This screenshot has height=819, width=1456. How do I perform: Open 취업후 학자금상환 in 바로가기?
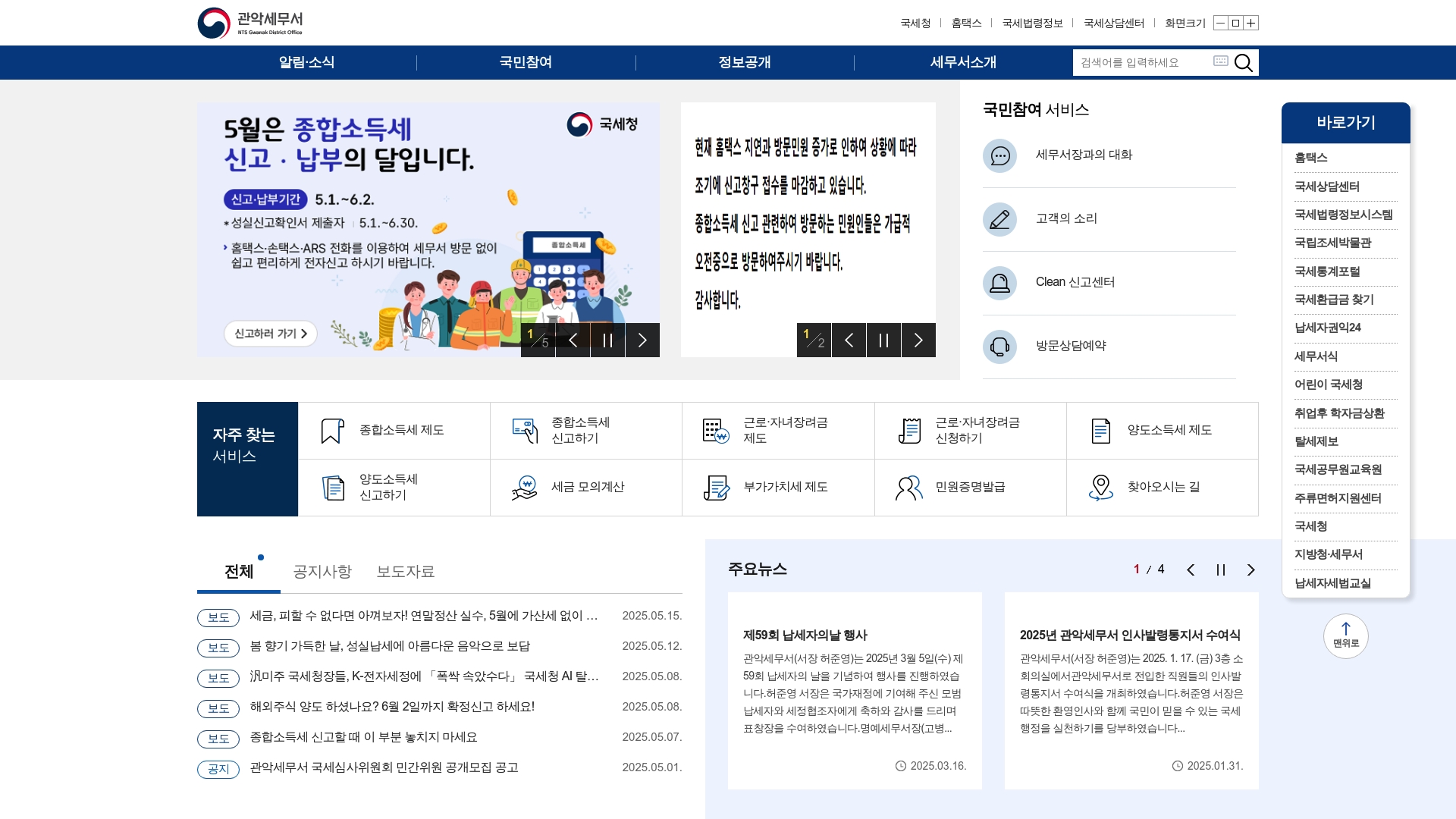tap(1339, 413)
